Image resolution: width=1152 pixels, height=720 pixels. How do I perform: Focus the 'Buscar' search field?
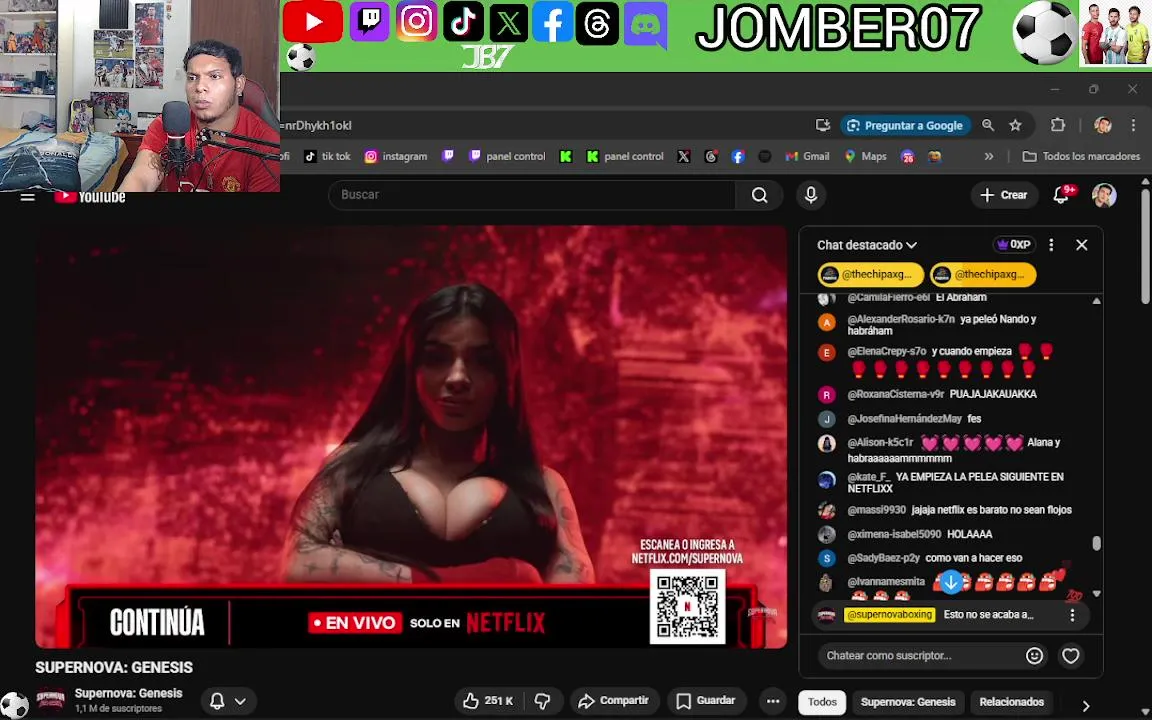[532, 195]
